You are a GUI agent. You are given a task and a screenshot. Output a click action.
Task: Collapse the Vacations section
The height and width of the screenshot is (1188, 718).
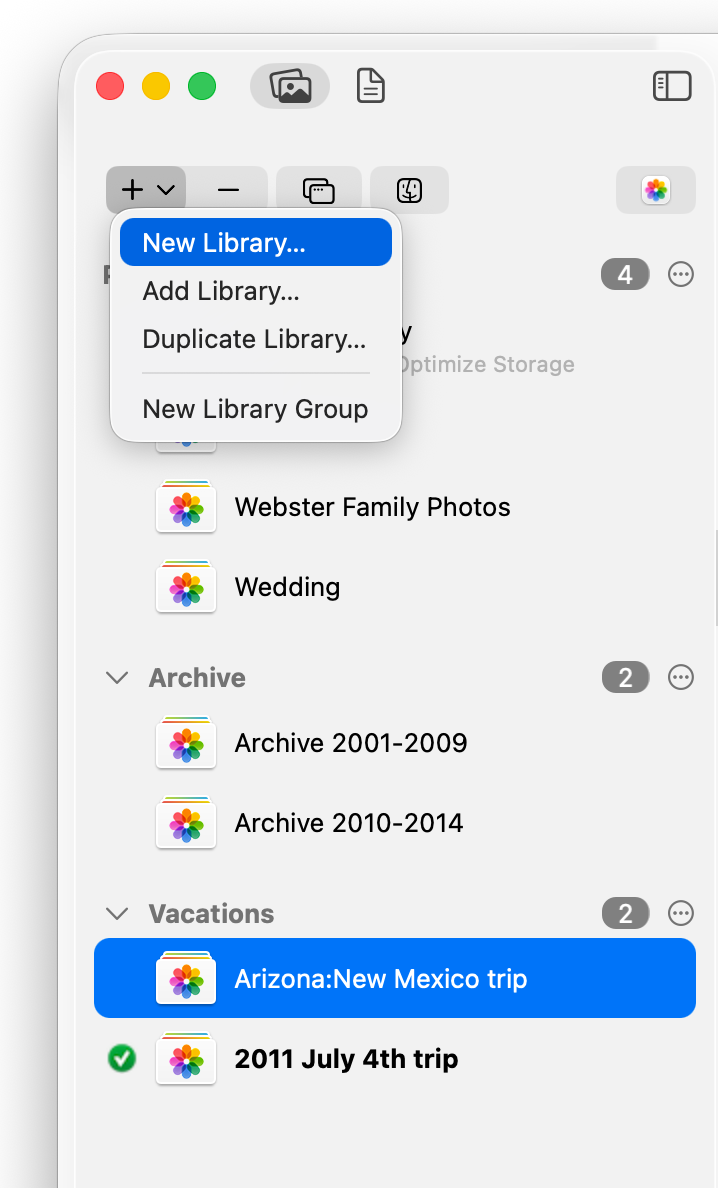click(117, 913)
